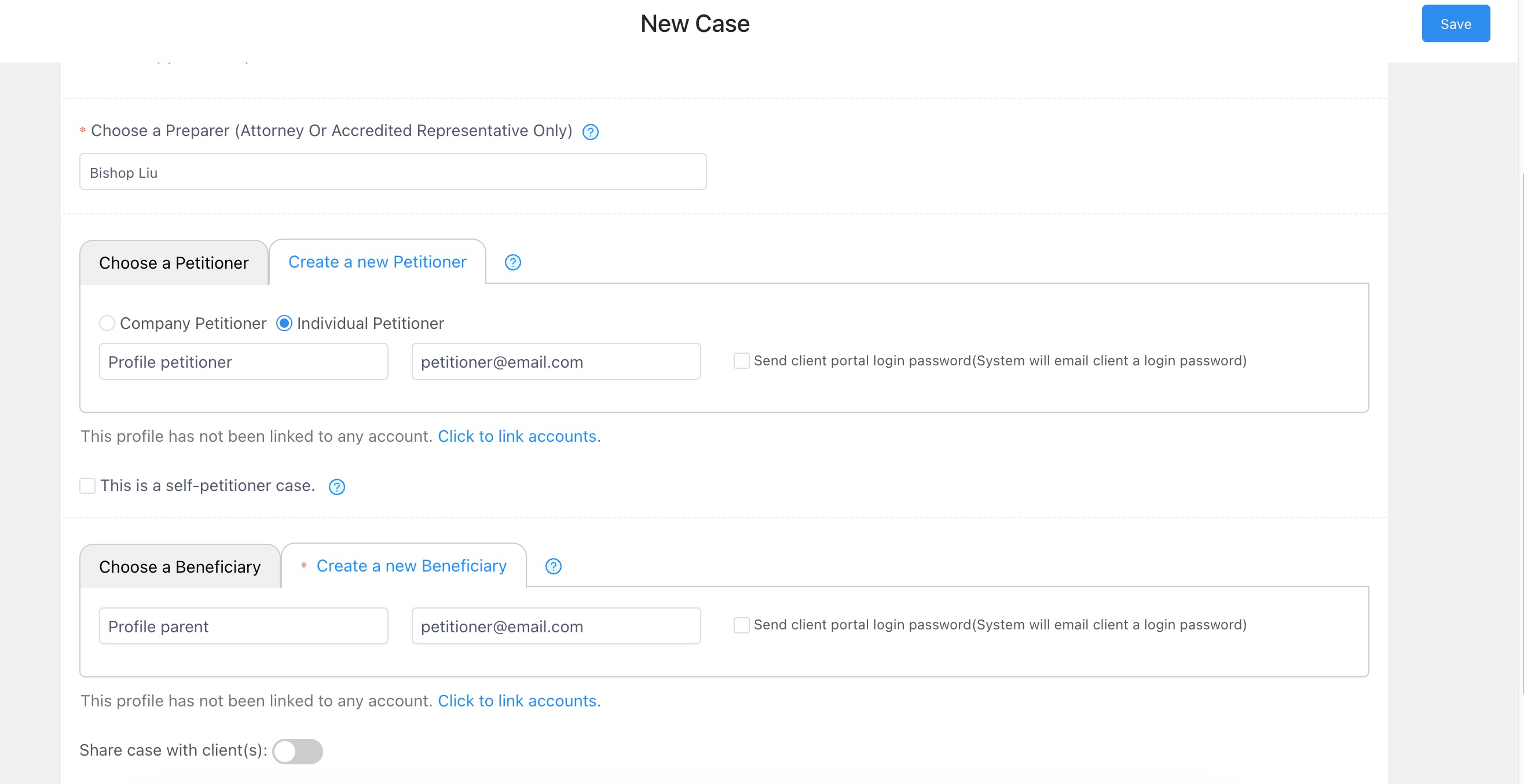Click help icon beside Create a new Beneficiary tab
Image resolution: width=1524 pixels, height=784 pixels.
pyautogui.click(x=552, y=566)
